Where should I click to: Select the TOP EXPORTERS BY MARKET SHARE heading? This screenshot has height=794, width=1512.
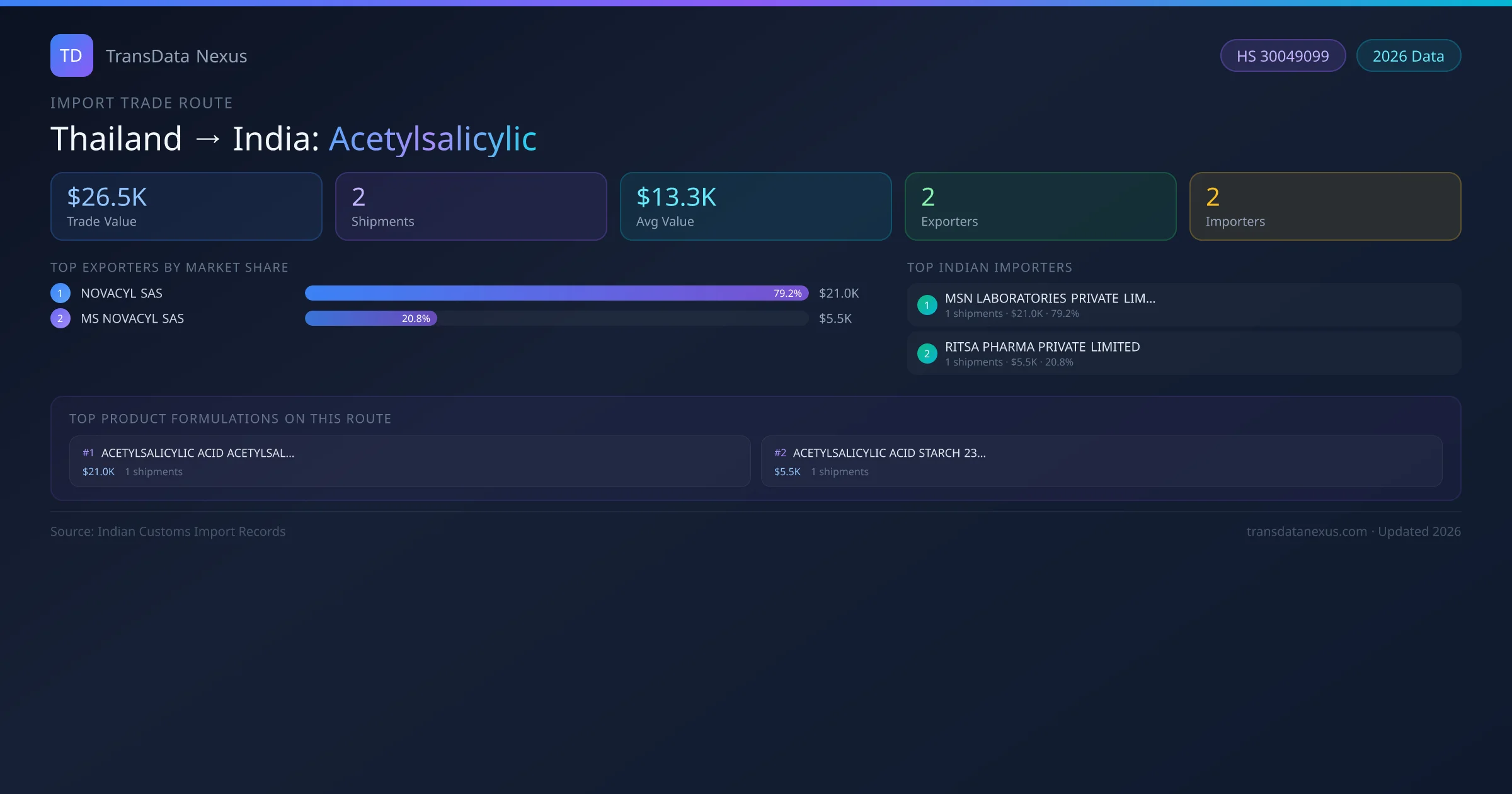coord(169,267)
